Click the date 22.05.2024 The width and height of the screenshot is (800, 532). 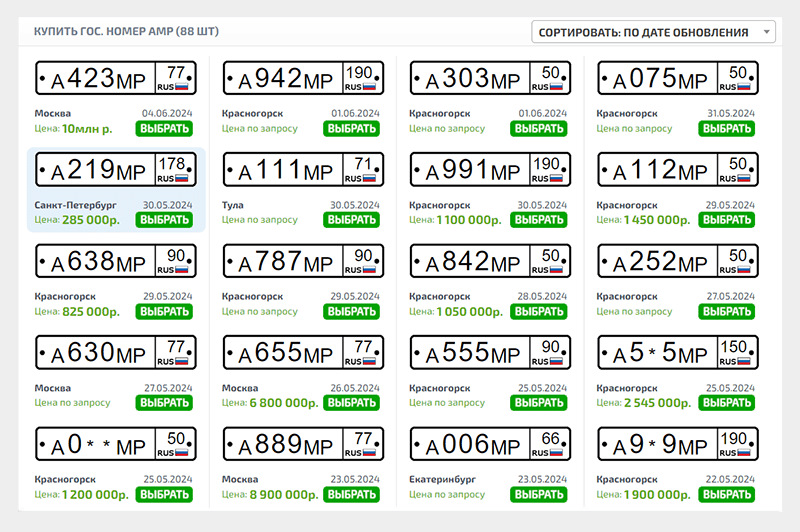[730, 479]
